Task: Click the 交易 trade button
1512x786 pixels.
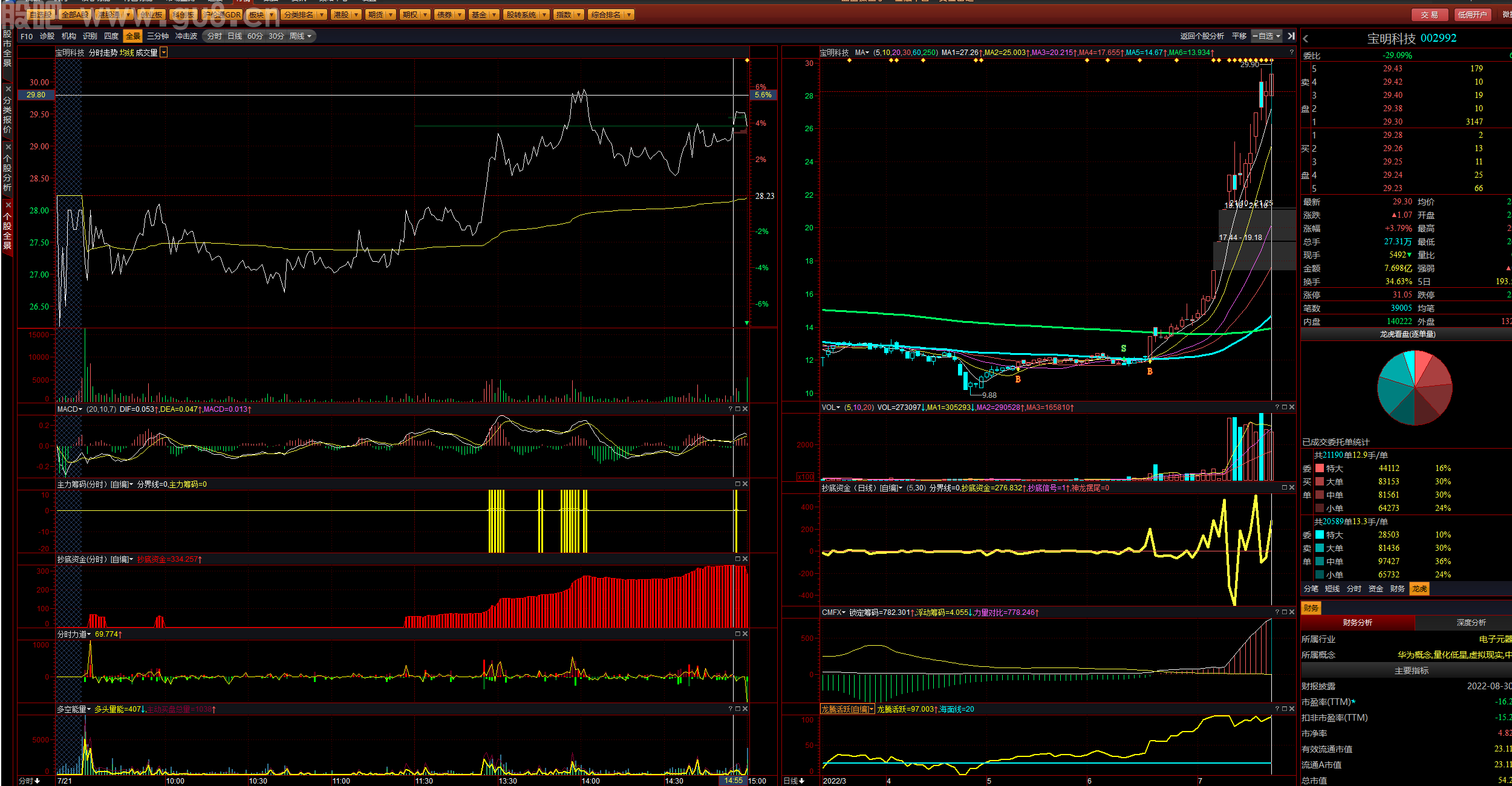Action: tap(1429, 15)
